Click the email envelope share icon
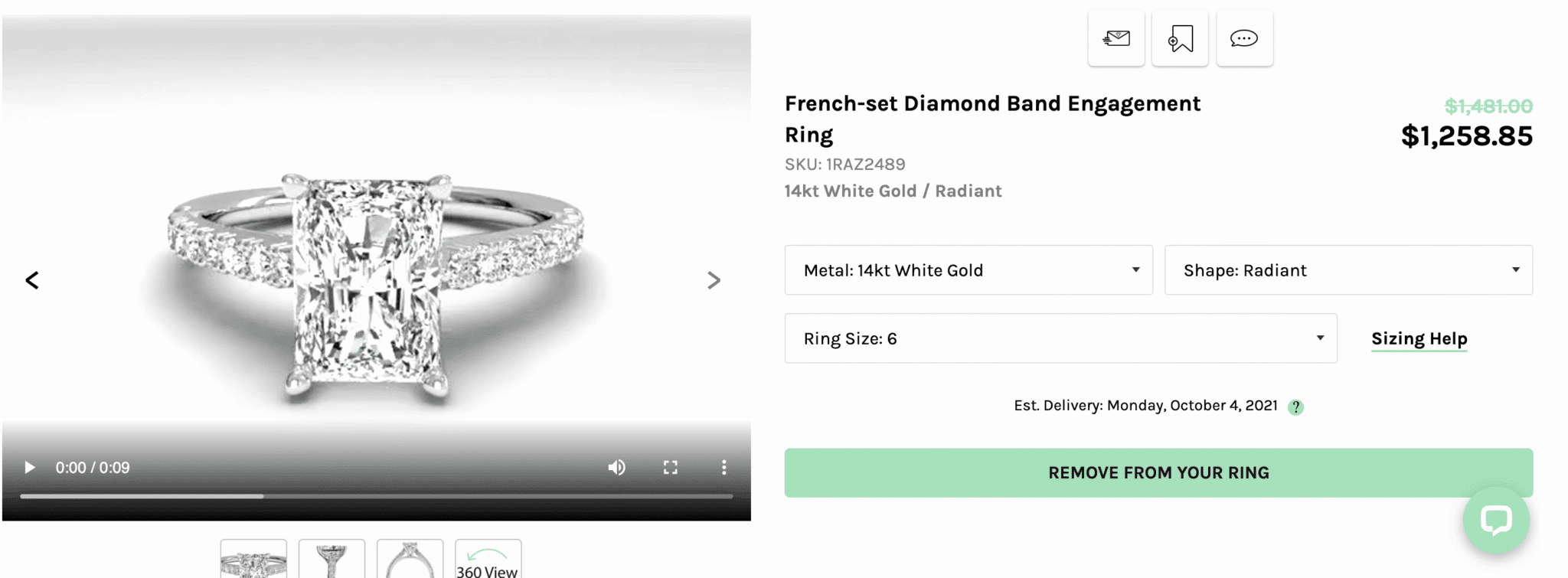 tap(1116, 38)
